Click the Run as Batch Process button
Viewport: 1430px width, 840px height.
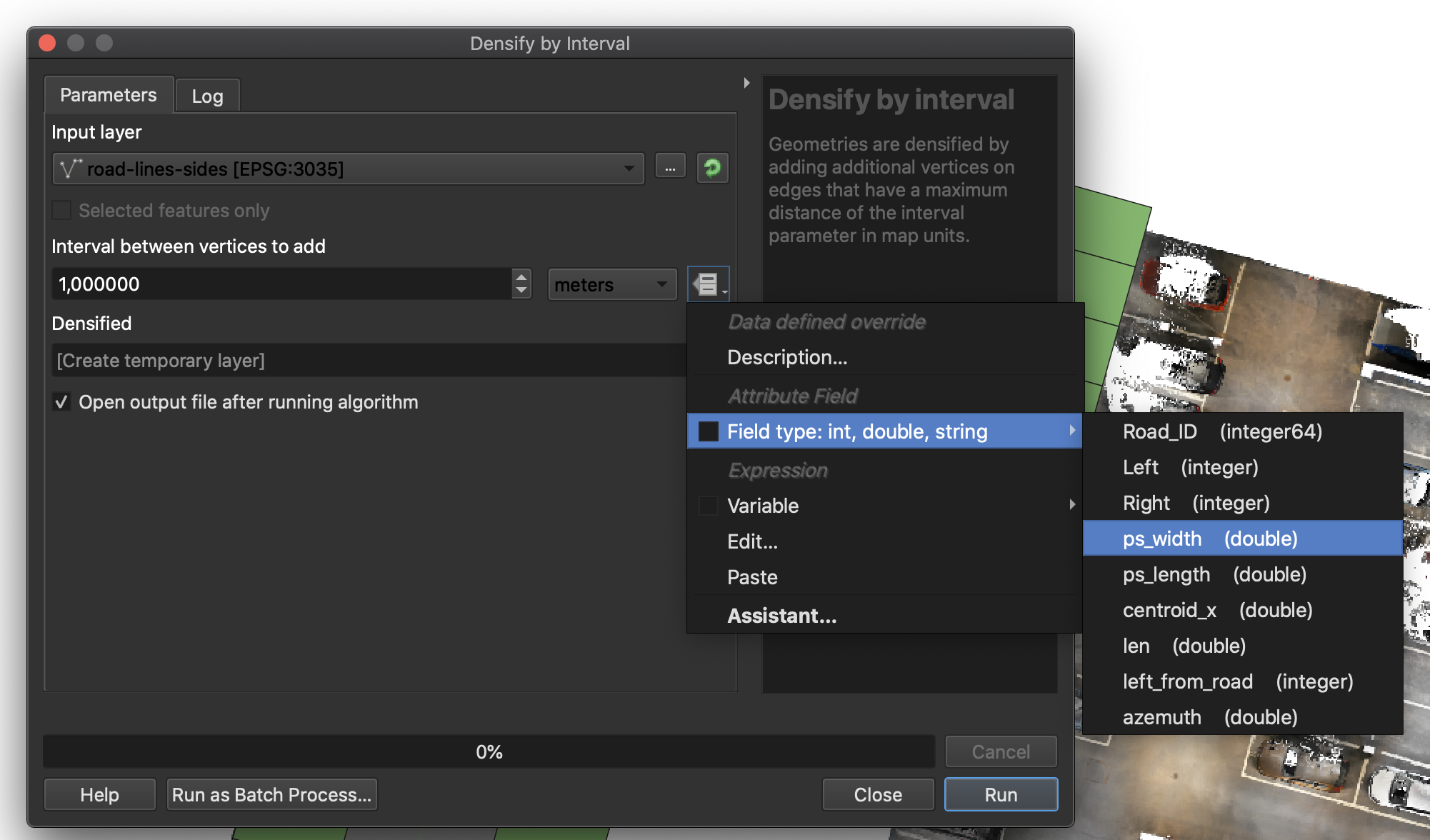(x=271, y=794)
